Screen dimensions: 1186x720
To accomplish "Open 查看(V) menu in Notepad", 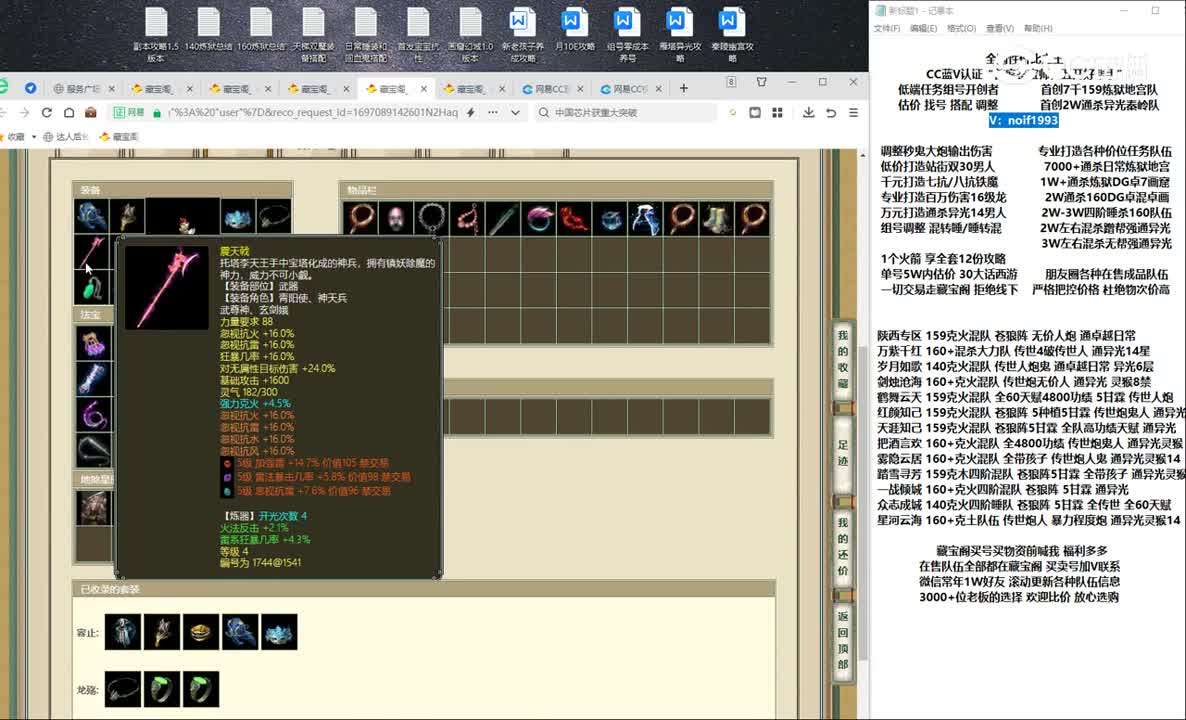I will click(1000, 29).
